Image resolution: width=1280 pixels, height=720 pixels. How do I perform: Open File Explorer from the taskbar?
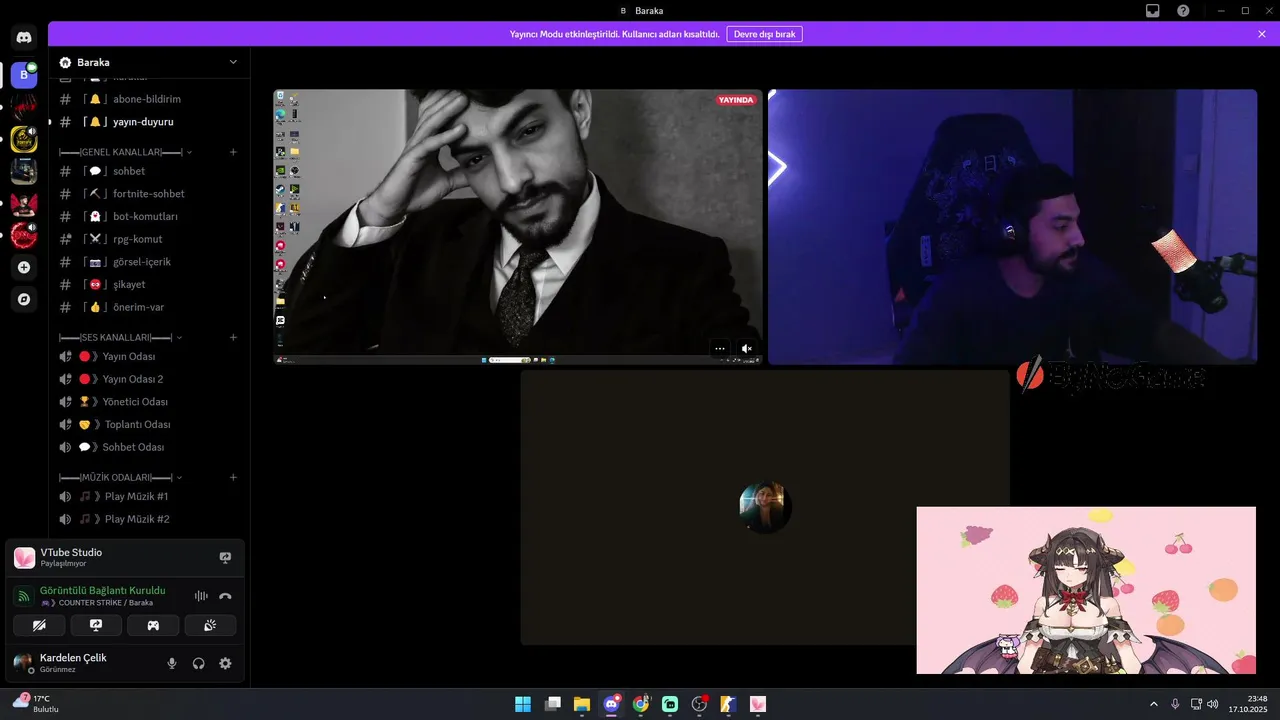[x=581, y=704]
